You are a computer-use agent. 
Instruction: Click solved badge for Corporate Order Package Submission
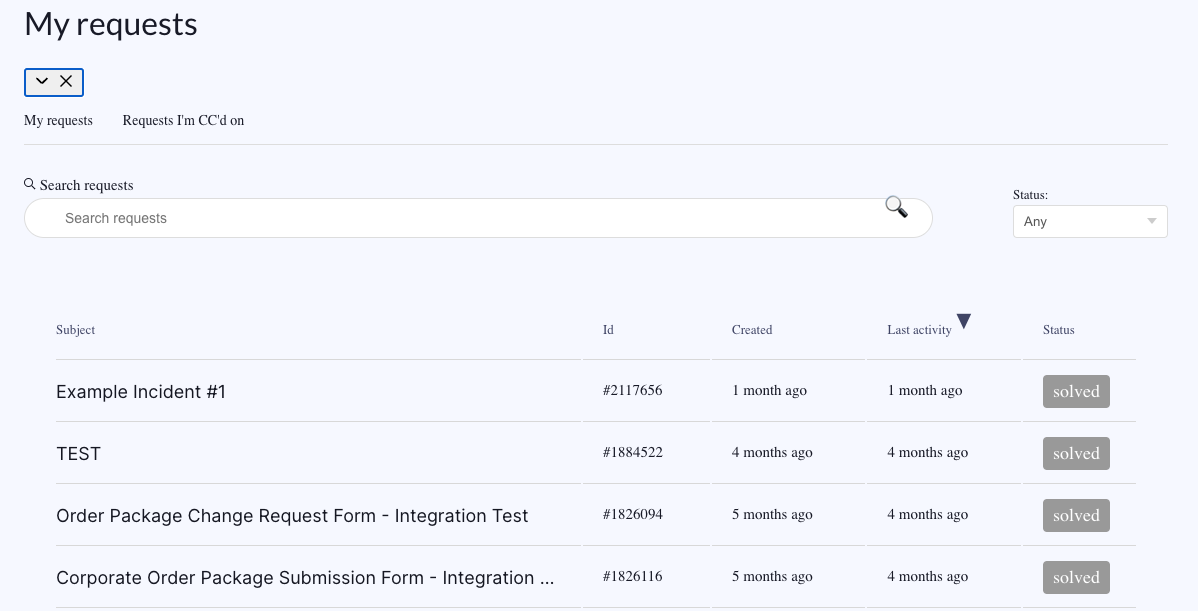click(1076, 577)
